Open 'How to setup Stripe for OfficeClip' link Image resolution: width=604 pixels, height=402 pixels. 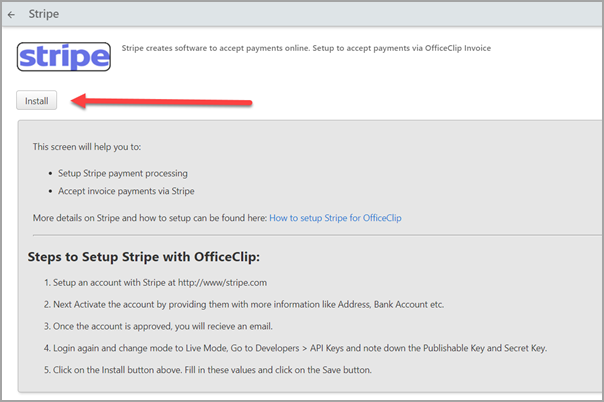pos(335,218)
